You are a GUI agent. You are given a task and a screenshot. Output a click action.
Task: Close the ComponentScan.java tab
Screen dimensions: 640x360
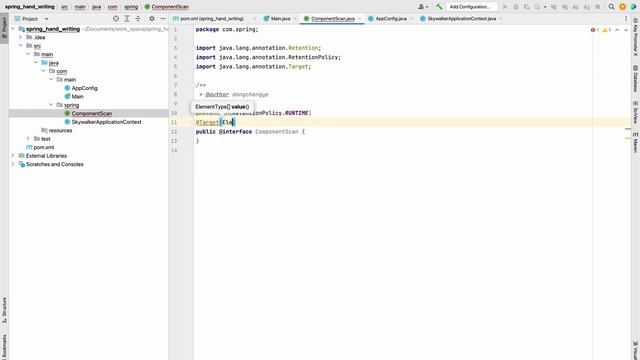pyautogui.click(x=359, y=19)
